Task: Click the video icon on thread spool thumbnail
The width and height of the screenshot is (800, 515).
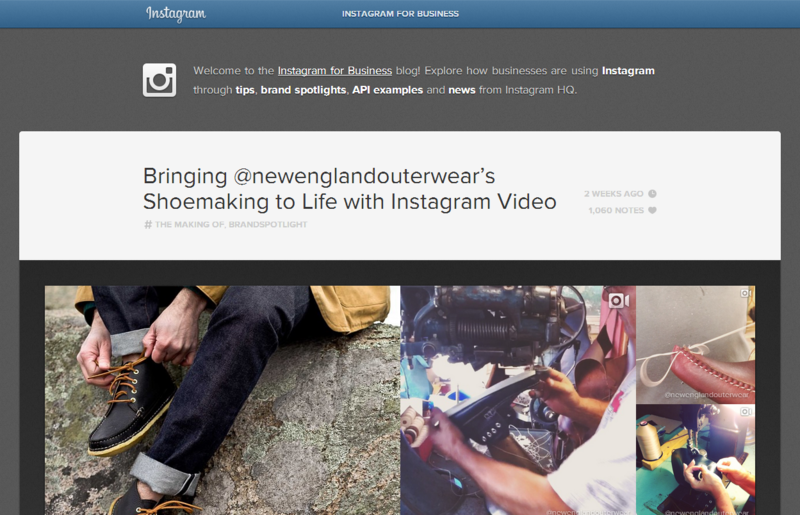Action: 746,411
